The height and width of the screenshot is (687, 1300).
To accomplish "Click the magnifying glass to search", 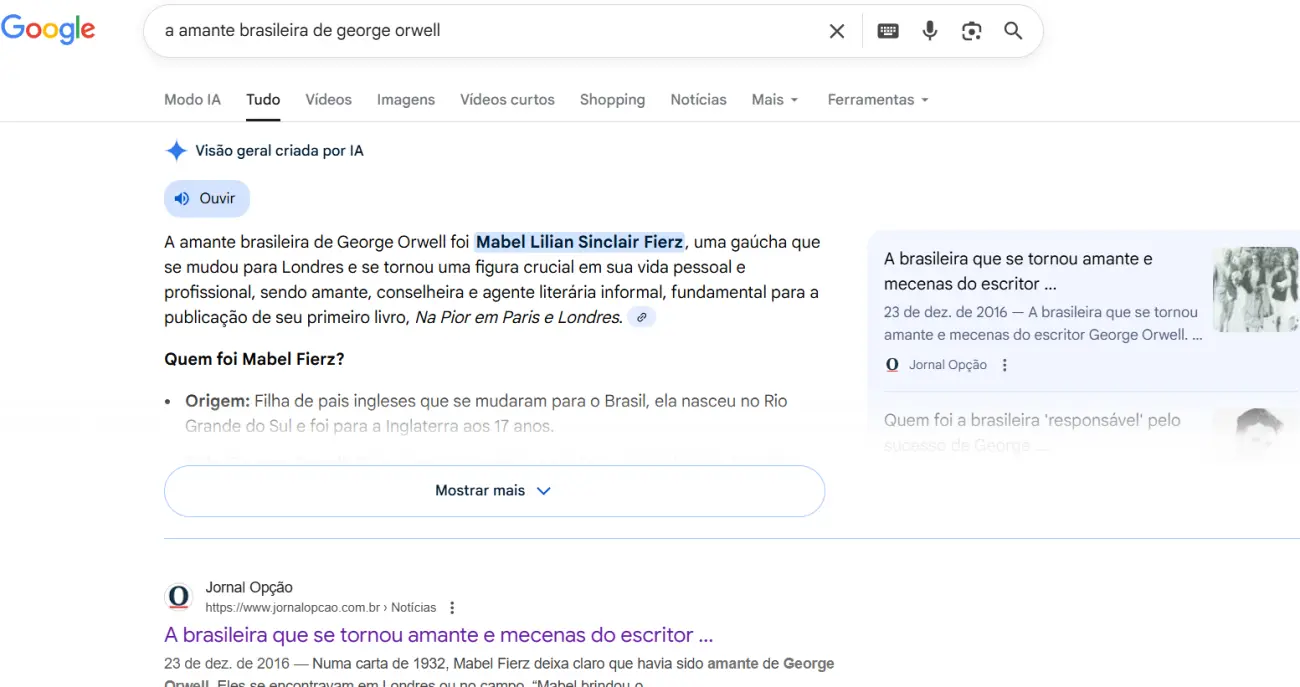I will coord(1013,31).
